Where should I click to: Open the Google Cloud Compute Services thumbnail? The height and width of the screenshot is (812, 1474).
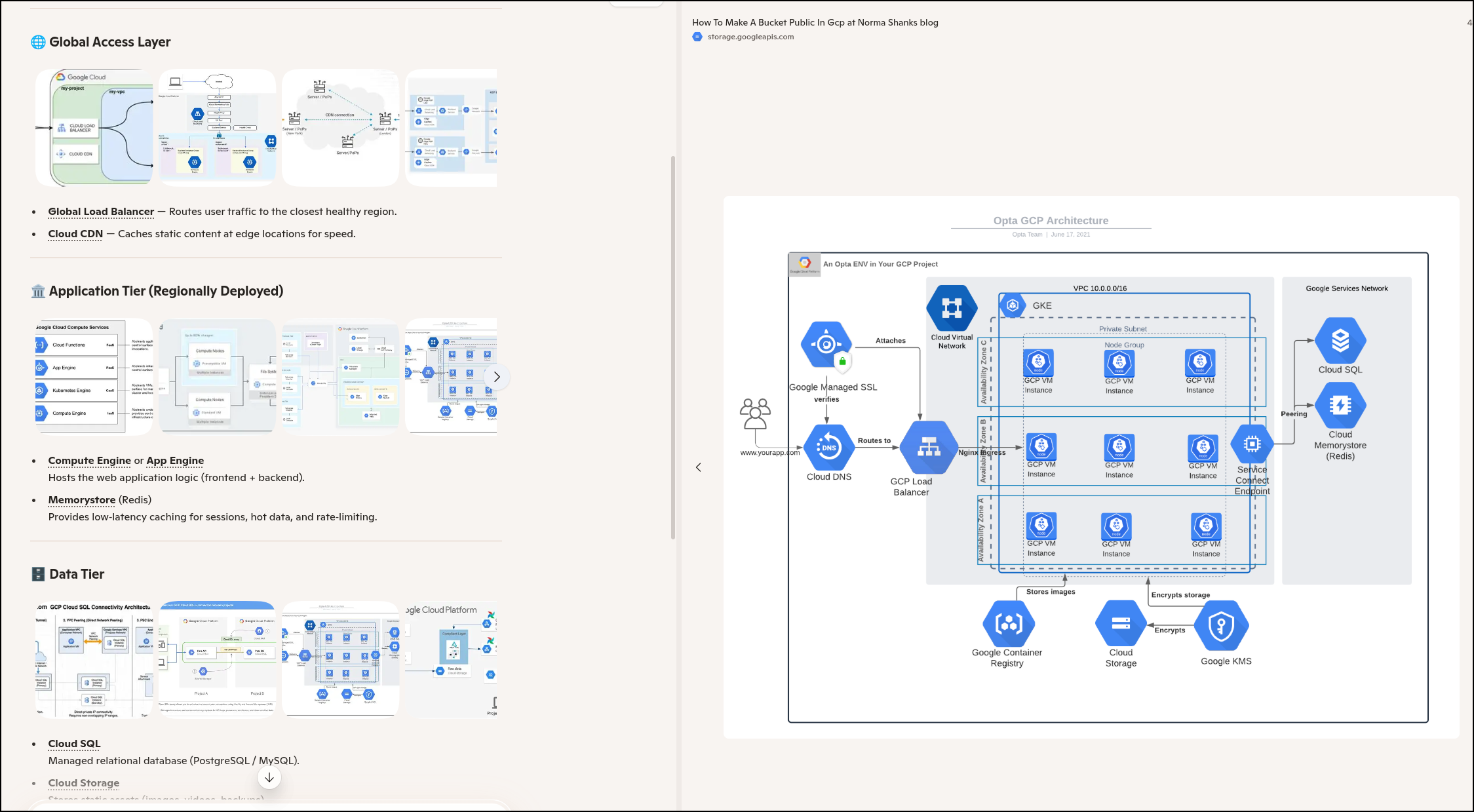click(x=94, y=376)
